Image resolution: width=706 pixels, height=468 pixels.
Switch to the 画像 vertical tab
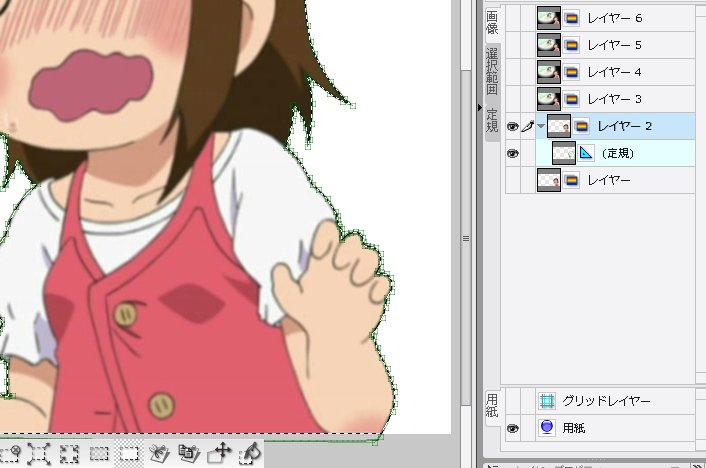(492, 23)
